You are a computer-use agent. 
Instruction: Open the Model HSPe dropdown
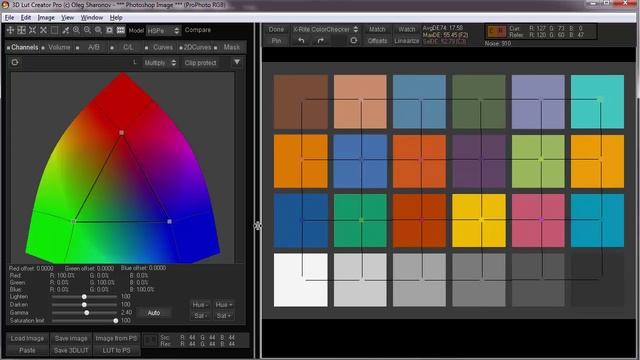point(163,31)
